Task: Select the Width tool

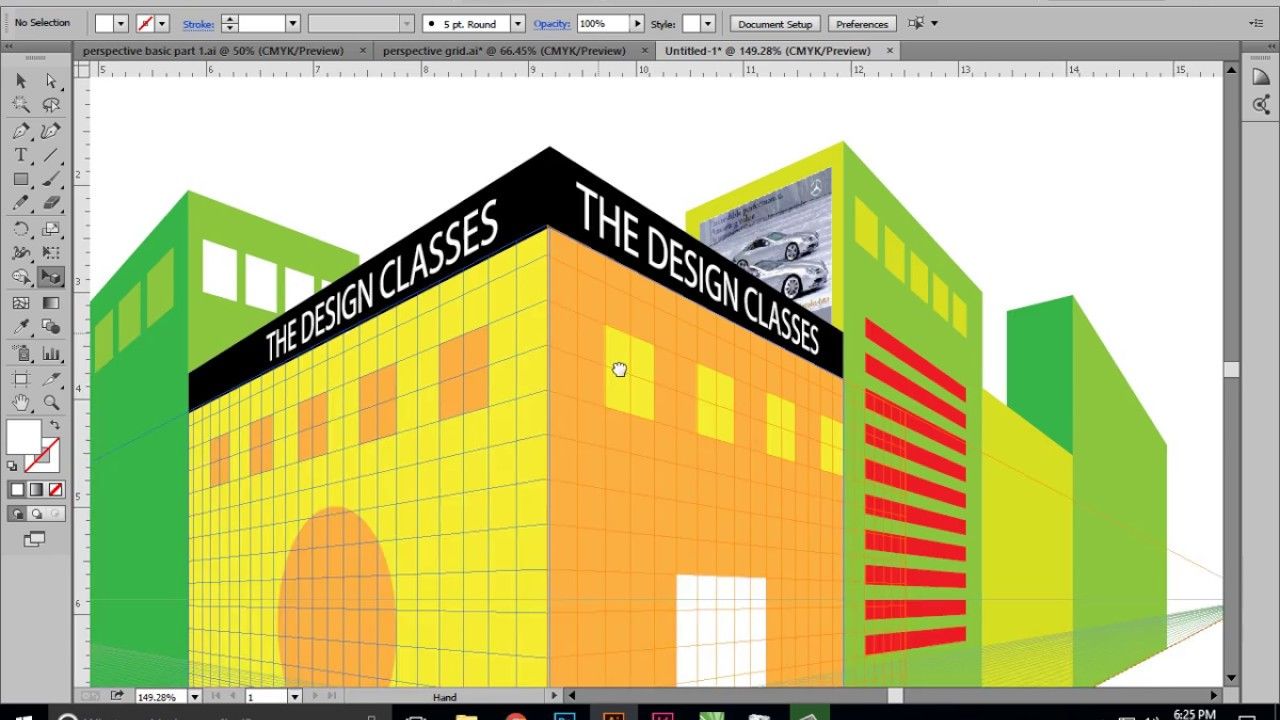Action: coord(21,253)
